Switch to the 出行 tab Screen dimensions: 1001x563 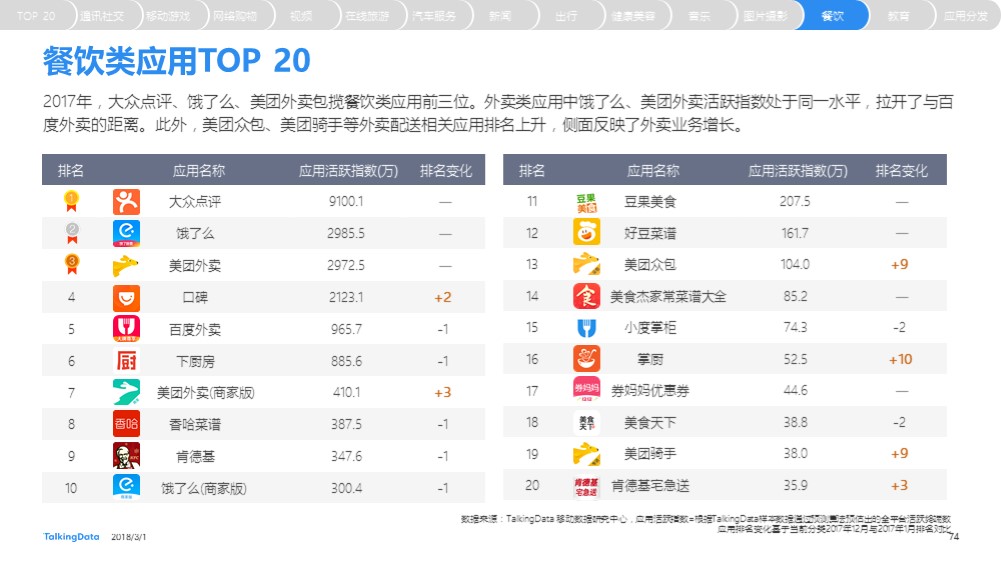click(x=566, y=16)
